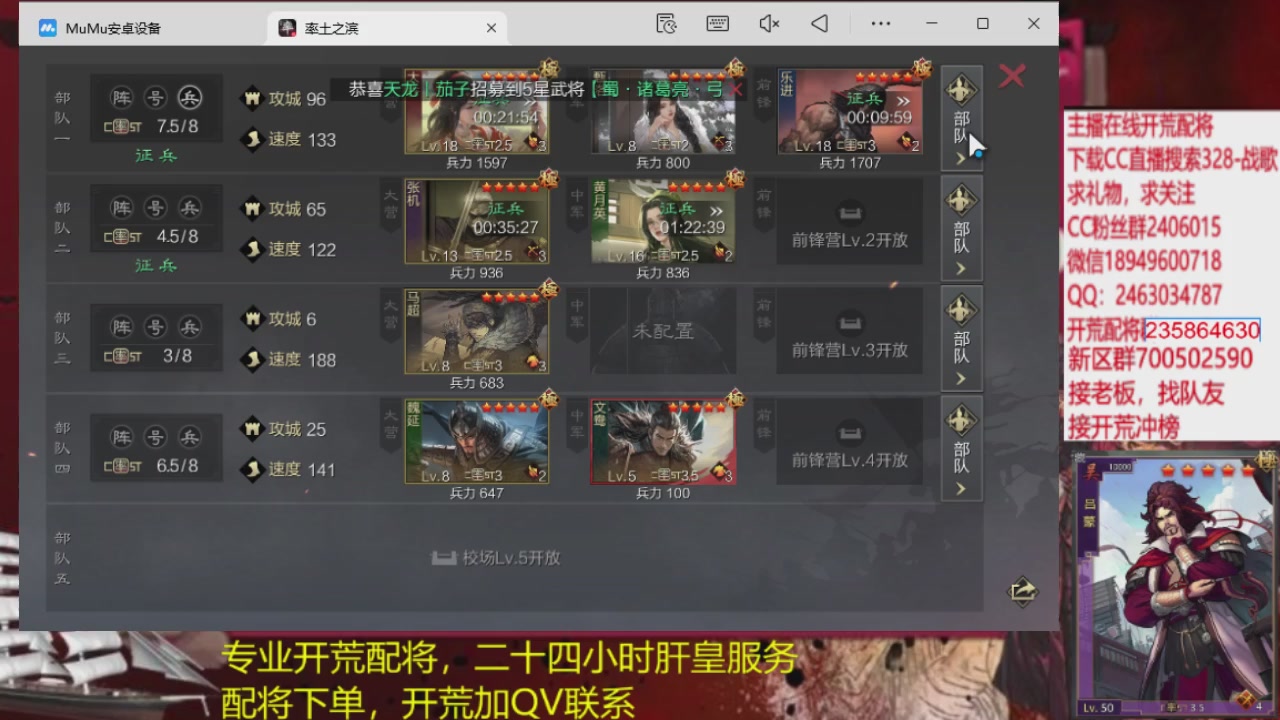
Task: Select the 兵 icon in 部队三
Action: click(189, 327)
